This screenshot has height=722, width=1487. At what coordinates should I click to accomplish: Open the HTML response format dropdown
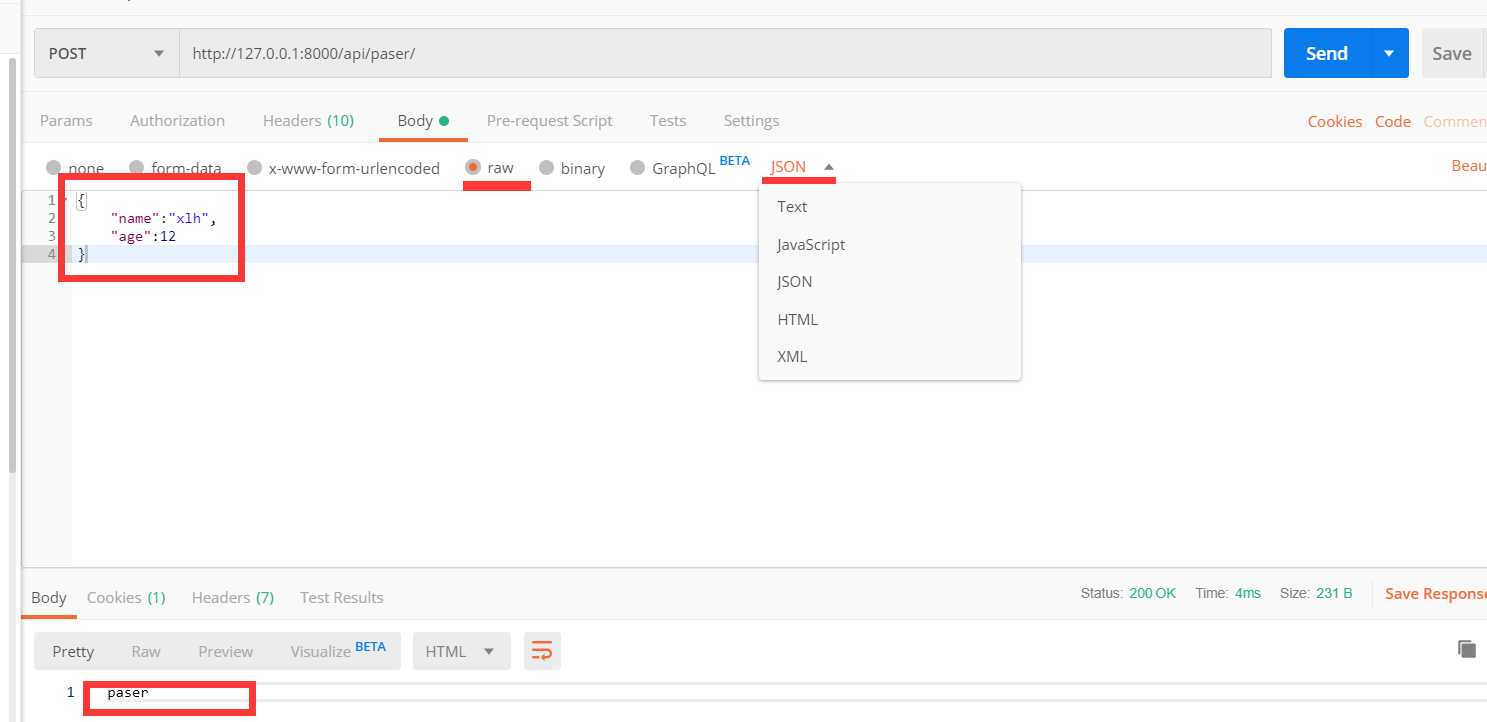click(461, 651)
